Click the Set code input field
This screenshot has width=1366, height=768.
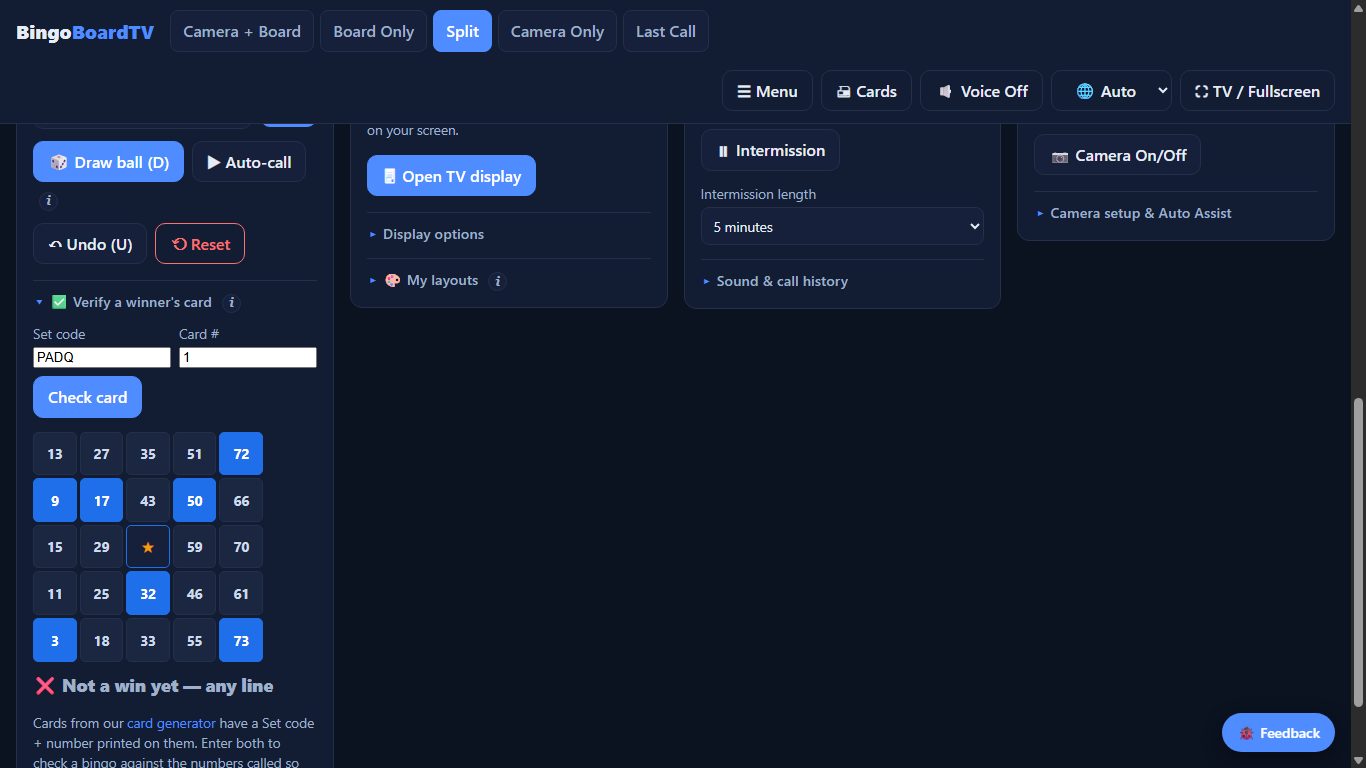click(102, 357)
